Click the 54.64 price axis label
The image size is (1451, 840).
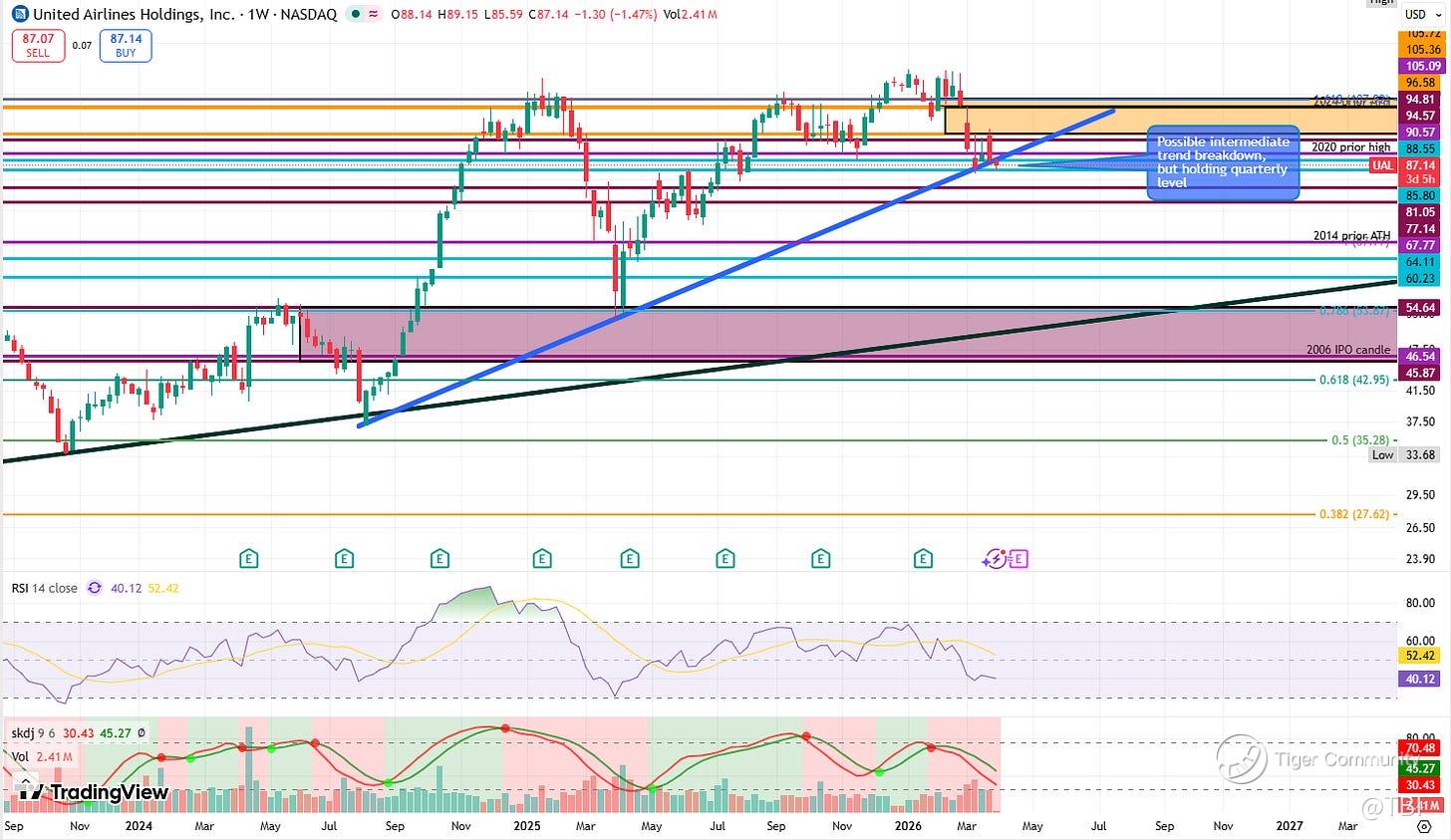pyautogui.click(x=1420, y=308)
